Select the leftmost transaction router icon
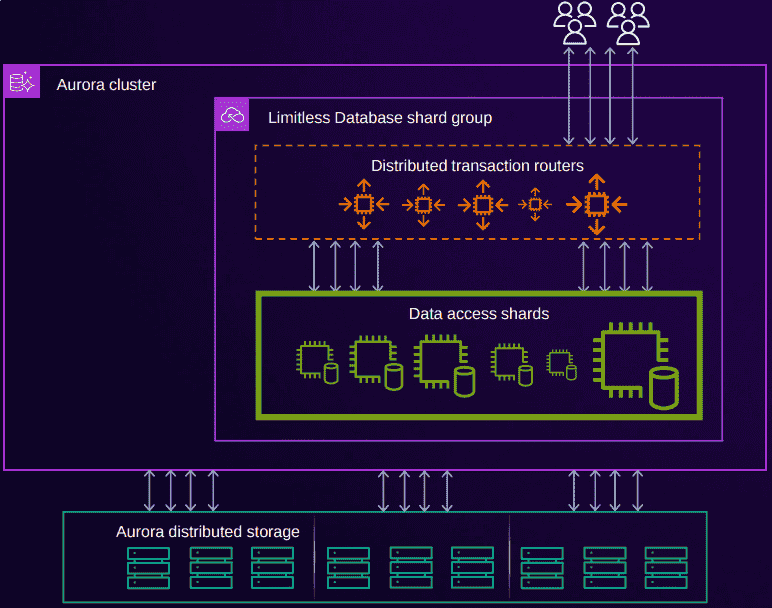 pos(364,204)
